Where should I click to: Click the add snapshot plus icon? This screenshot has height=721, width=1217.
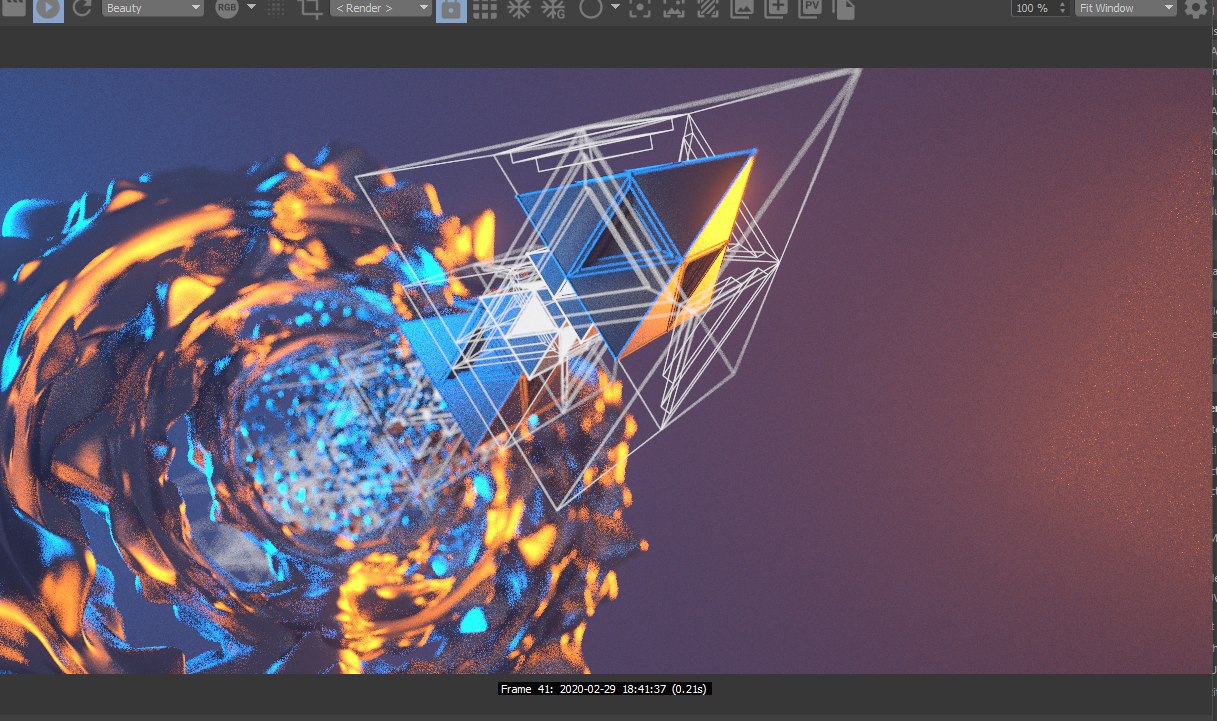coord(776,9)
